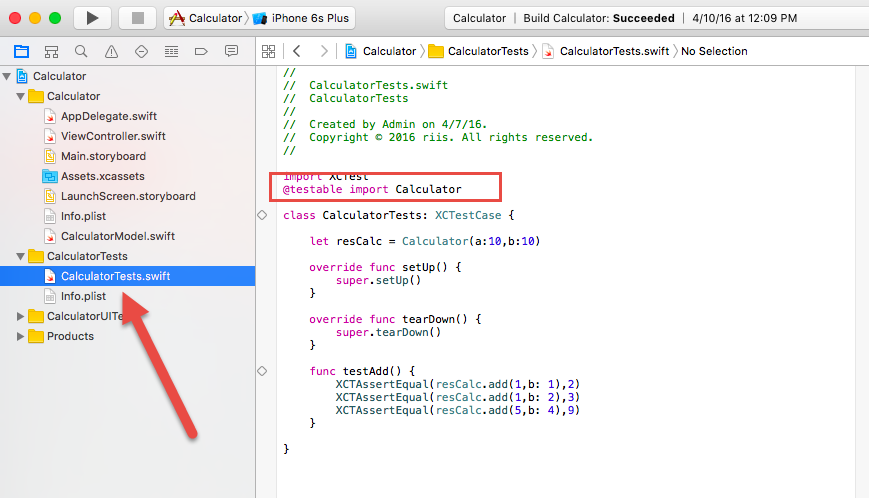Click XCTAssertEqual line with add(5,b: 4)

point(457,410)
